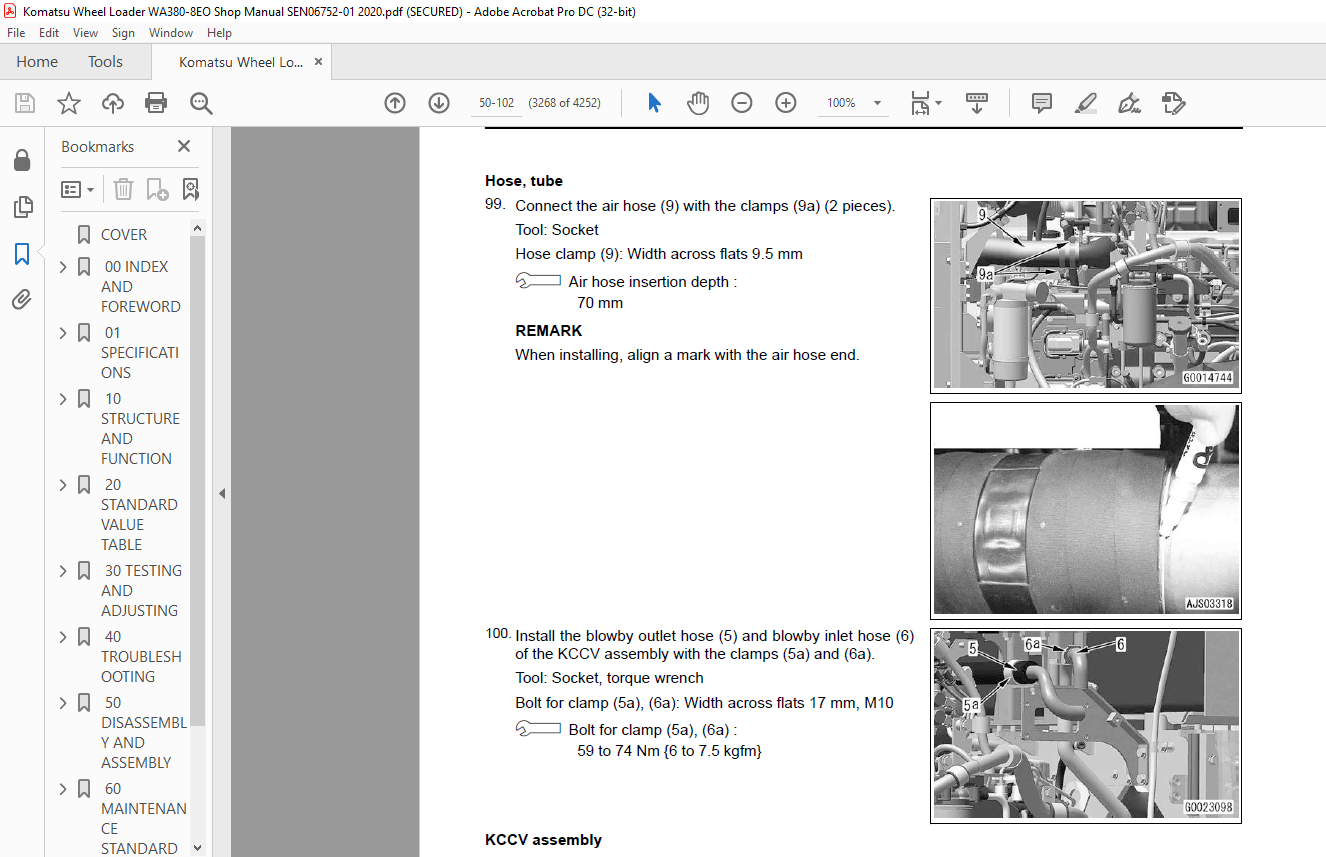Print the document with printer icon
The height and width of the screenshot is (857, 1326).
point(156,103)
